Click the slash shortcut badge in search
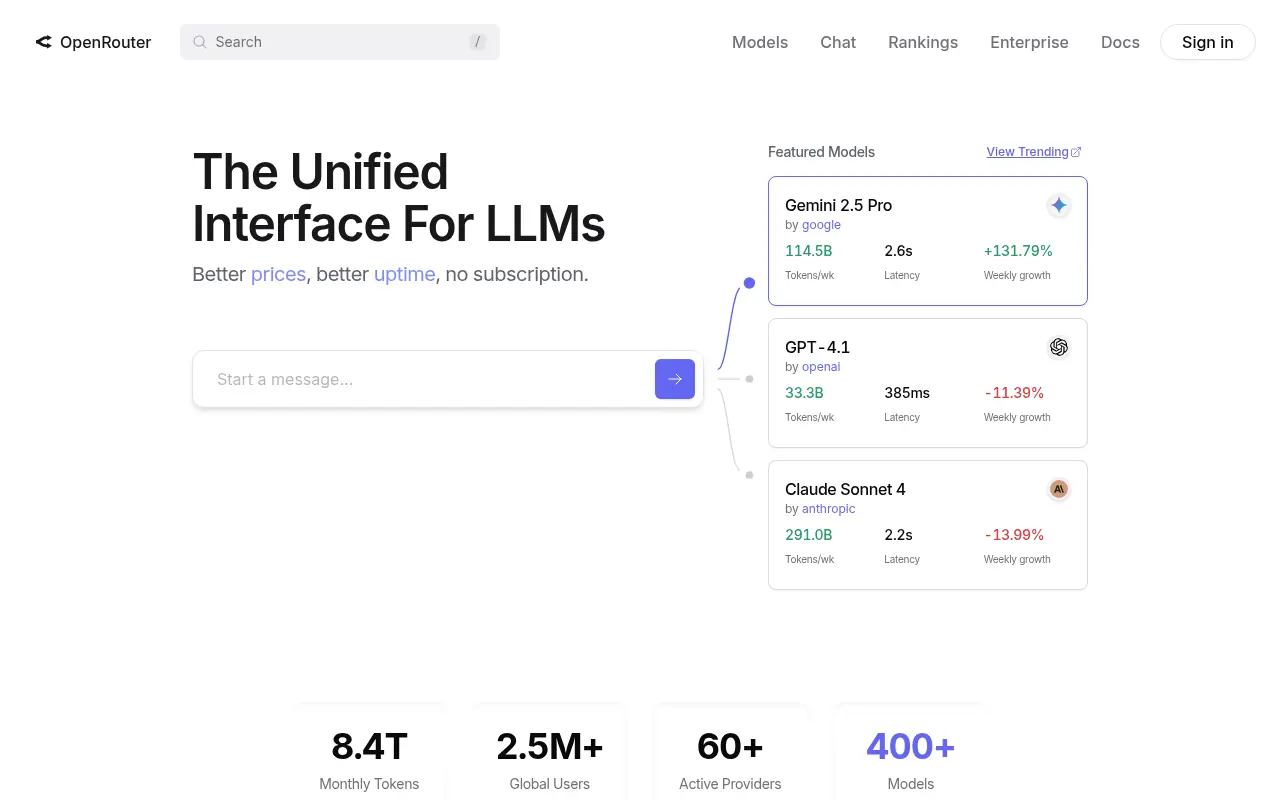 [x=478, y=42]
